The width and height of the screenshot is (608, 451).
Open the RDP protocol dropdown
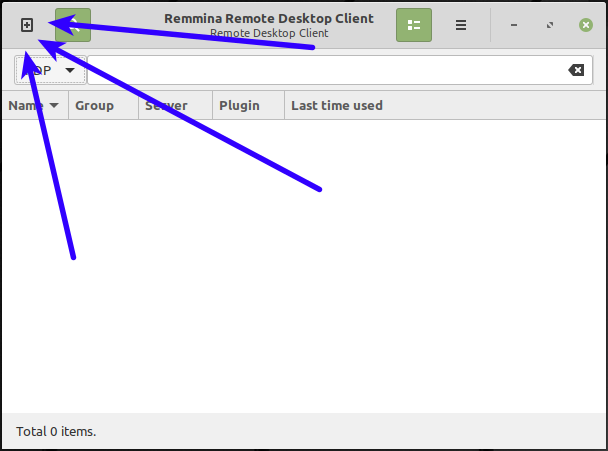pyautogui.click(x=50, y=70)
